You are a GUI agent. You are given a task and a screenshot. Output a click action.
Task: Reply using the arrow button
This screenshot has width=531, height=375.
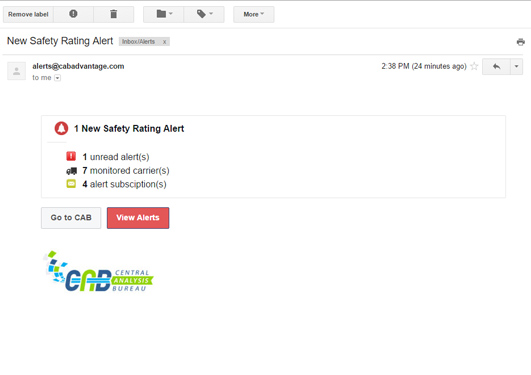(496, 66)
